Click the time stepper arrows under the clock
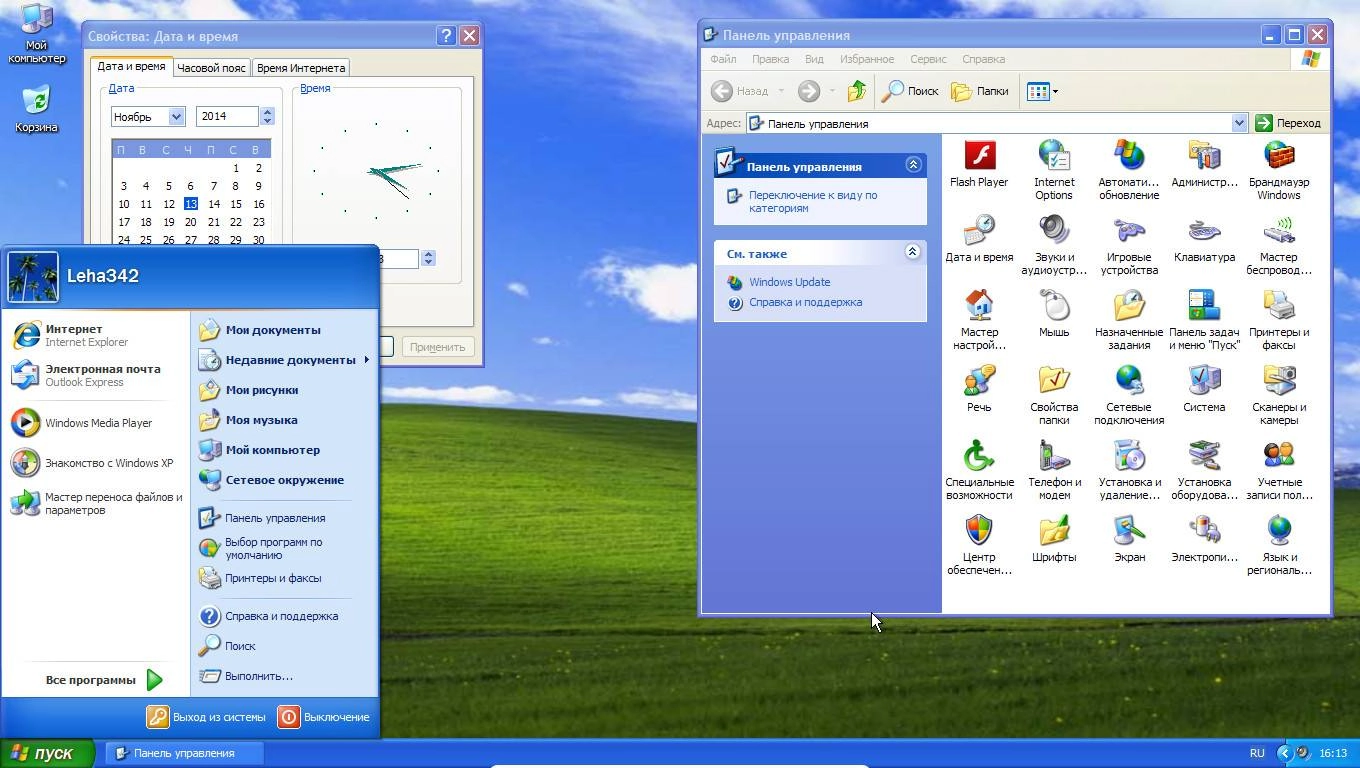Screen dimensions: 1360x768 pyautogui.click(x=428, y=258)
